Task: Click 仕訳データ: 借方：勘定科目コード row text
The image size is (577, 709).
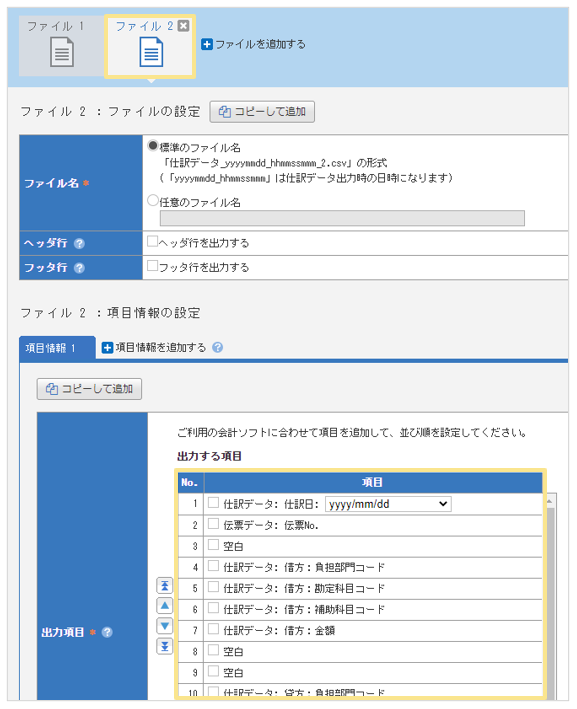Action: pyautogui.click(x=304, y=589)
